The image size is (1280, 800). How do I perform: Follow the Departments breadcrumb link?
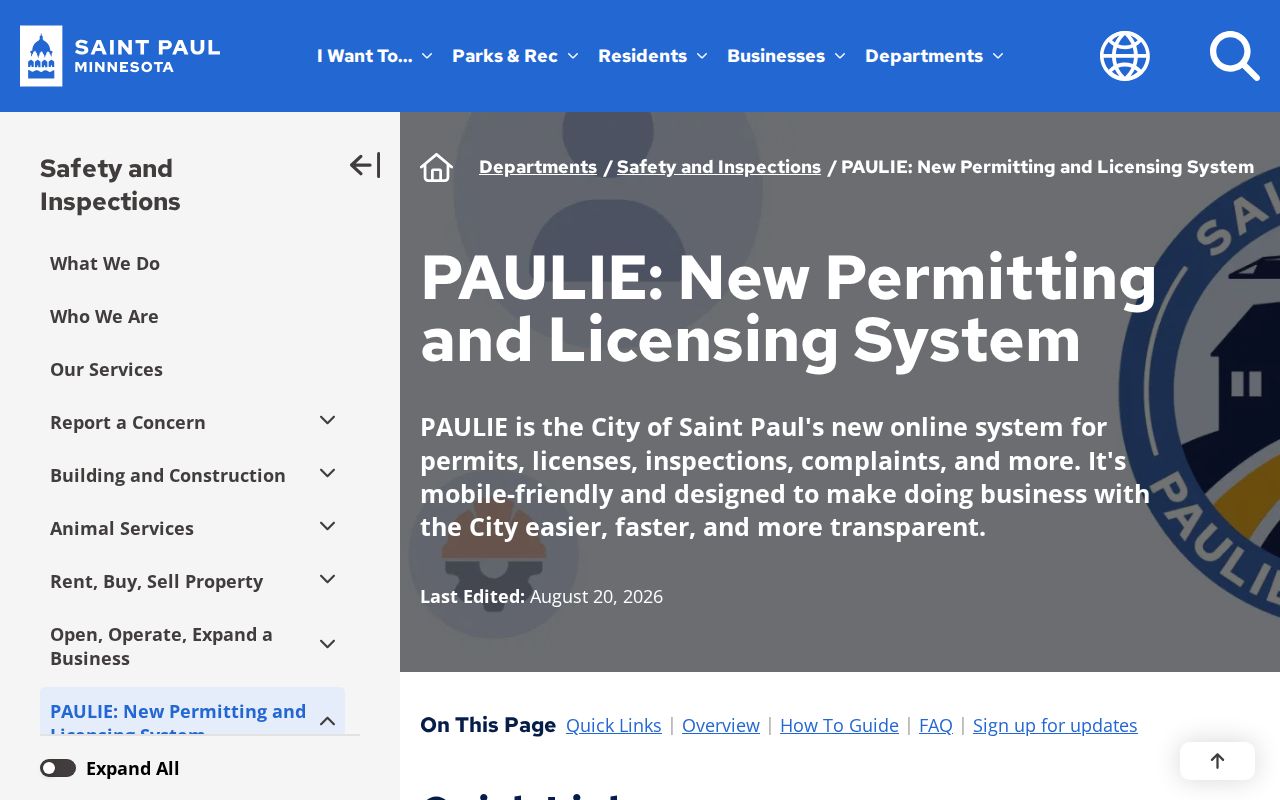538,167
